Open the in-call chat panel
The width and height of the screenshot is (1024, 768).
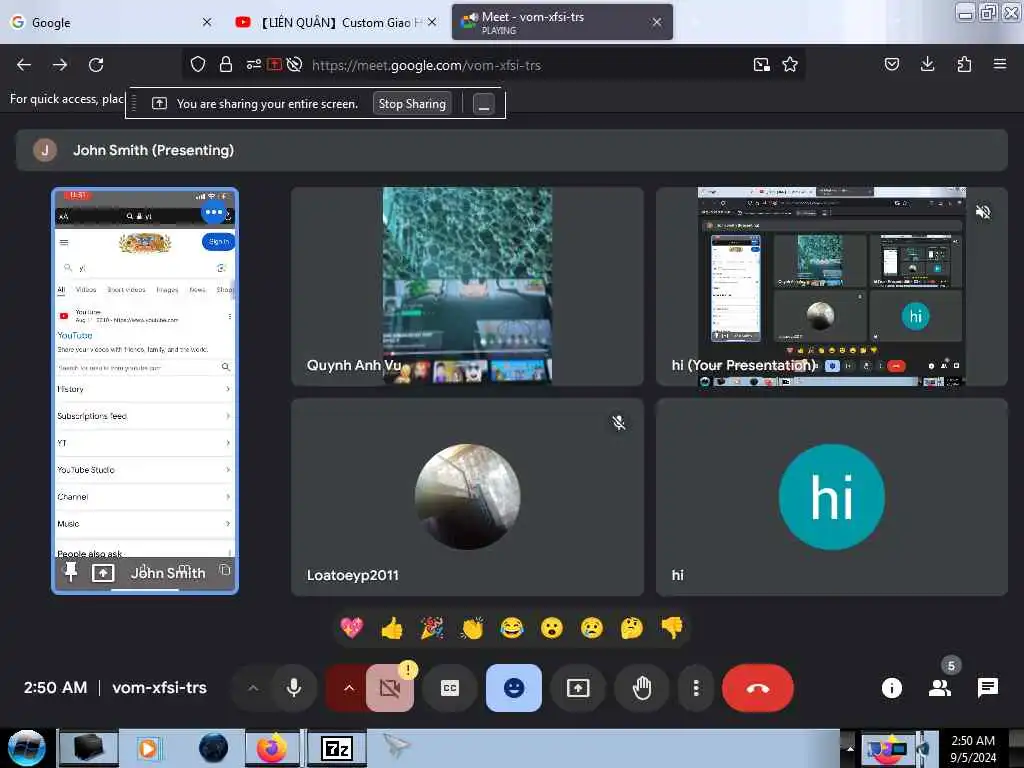[x=987, y=688]
